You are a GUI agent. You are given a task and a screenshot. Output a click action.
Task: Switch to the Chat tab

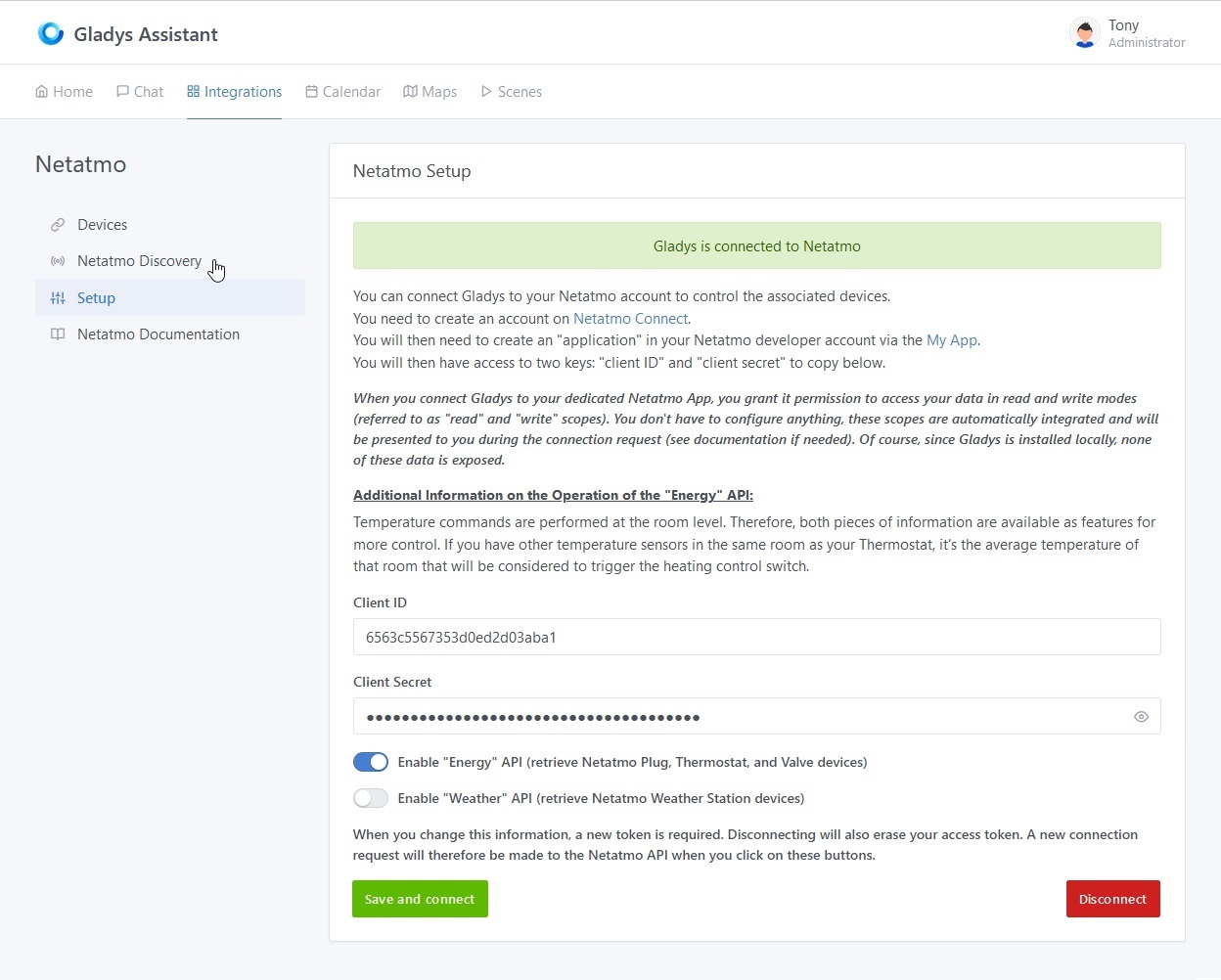(x=140, y=92)
